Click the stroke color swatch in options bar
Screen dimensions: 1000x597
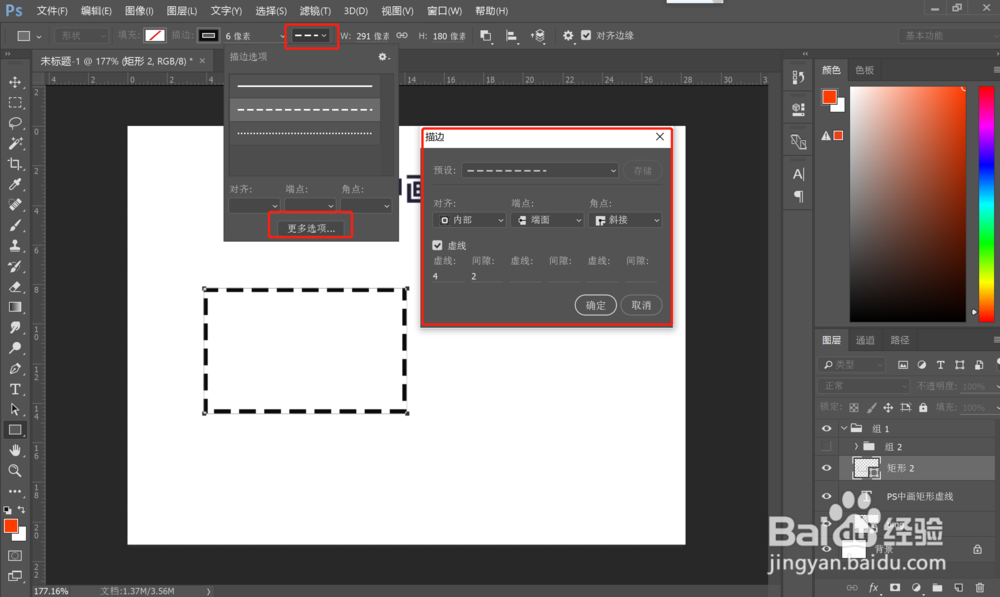coord(208,36)
